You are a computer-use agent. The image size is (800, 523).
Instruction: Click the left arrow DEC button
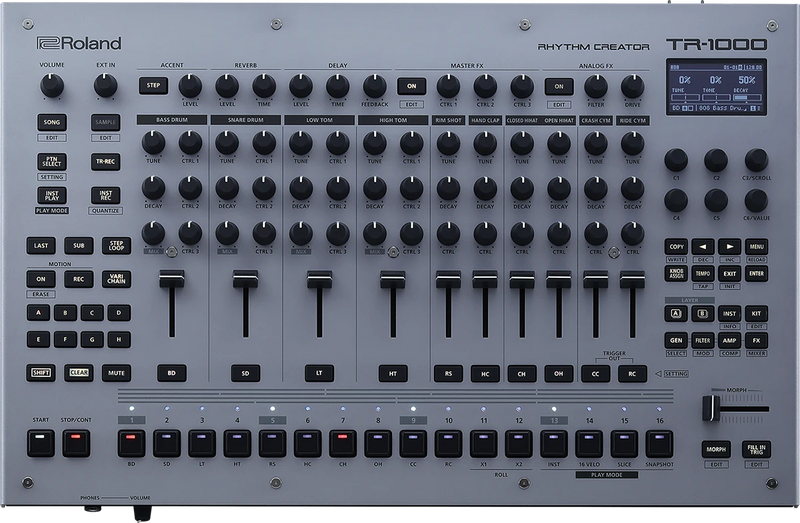click(703, 247)
